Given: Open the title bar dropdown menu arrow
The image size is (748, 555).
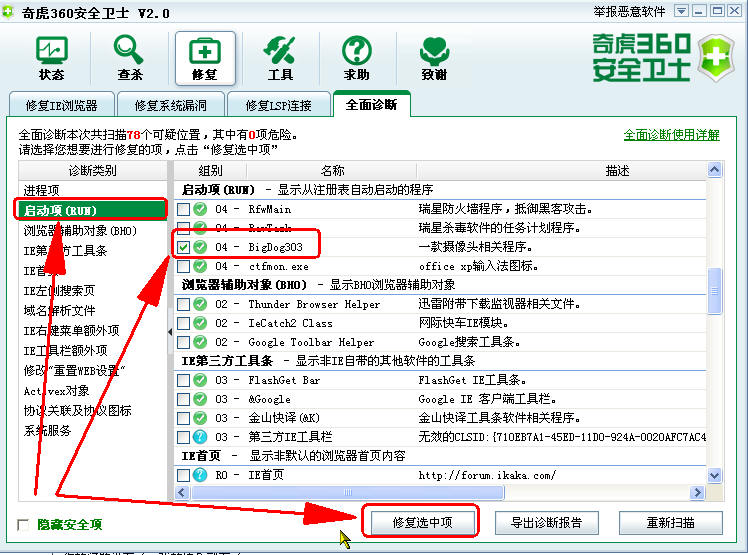Looking at the screenshot, I should click(681, 11).
